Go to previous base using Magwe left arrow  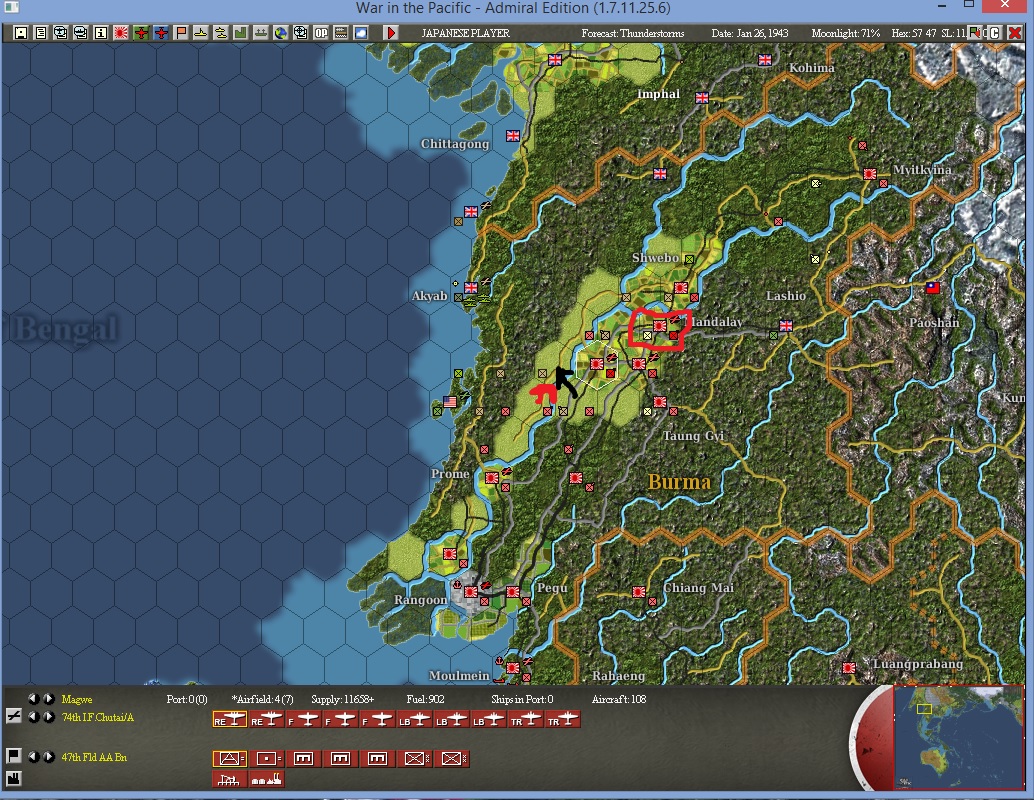34,698
